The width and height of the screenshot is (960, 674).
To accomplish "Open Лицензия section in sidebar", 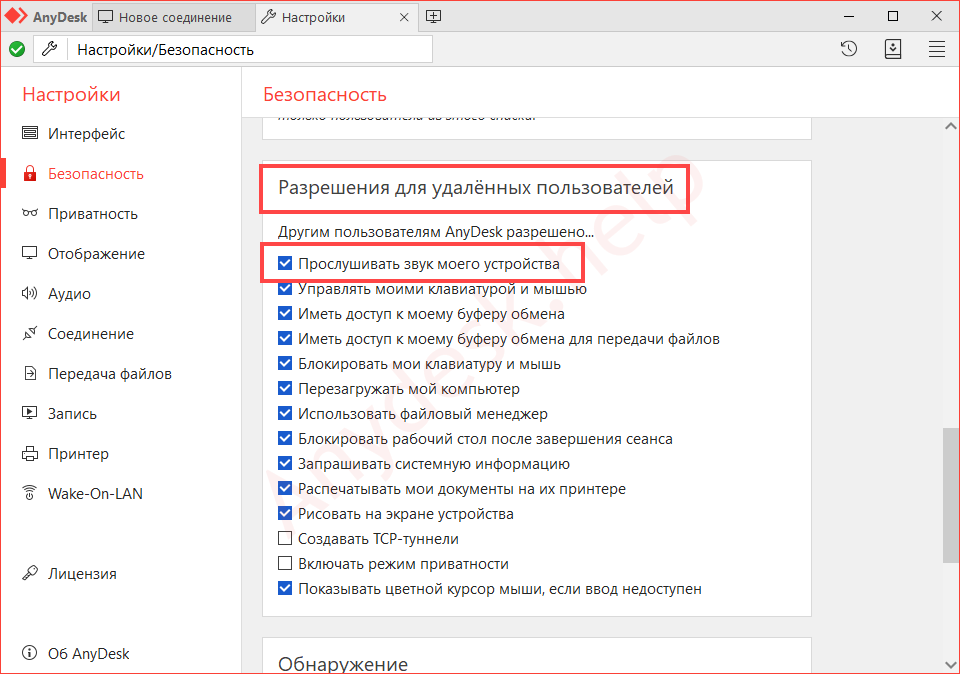I will [82, 574].
